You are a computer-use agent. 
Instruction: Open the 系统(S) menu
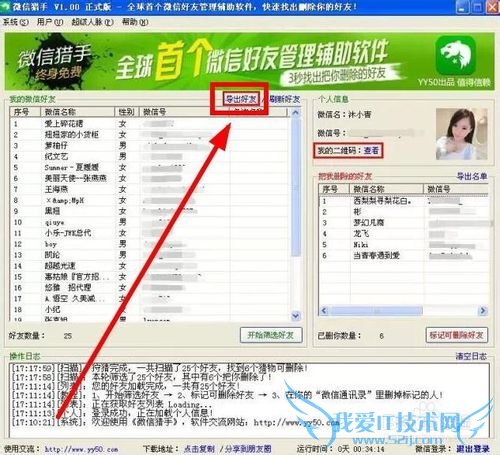pyautogui.click(x=15, y=22)
